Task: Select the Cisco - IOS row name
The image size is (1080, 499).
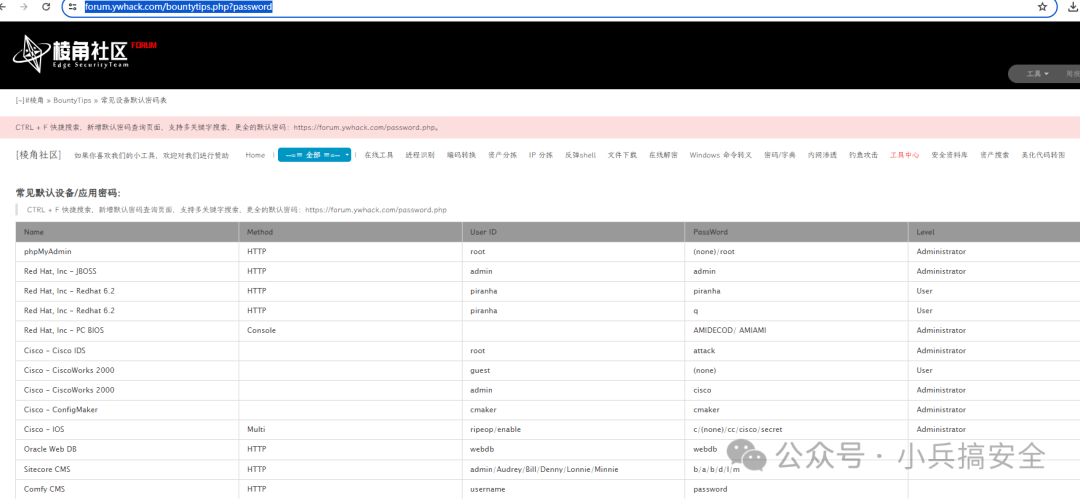Action: (x=43, y=429)
